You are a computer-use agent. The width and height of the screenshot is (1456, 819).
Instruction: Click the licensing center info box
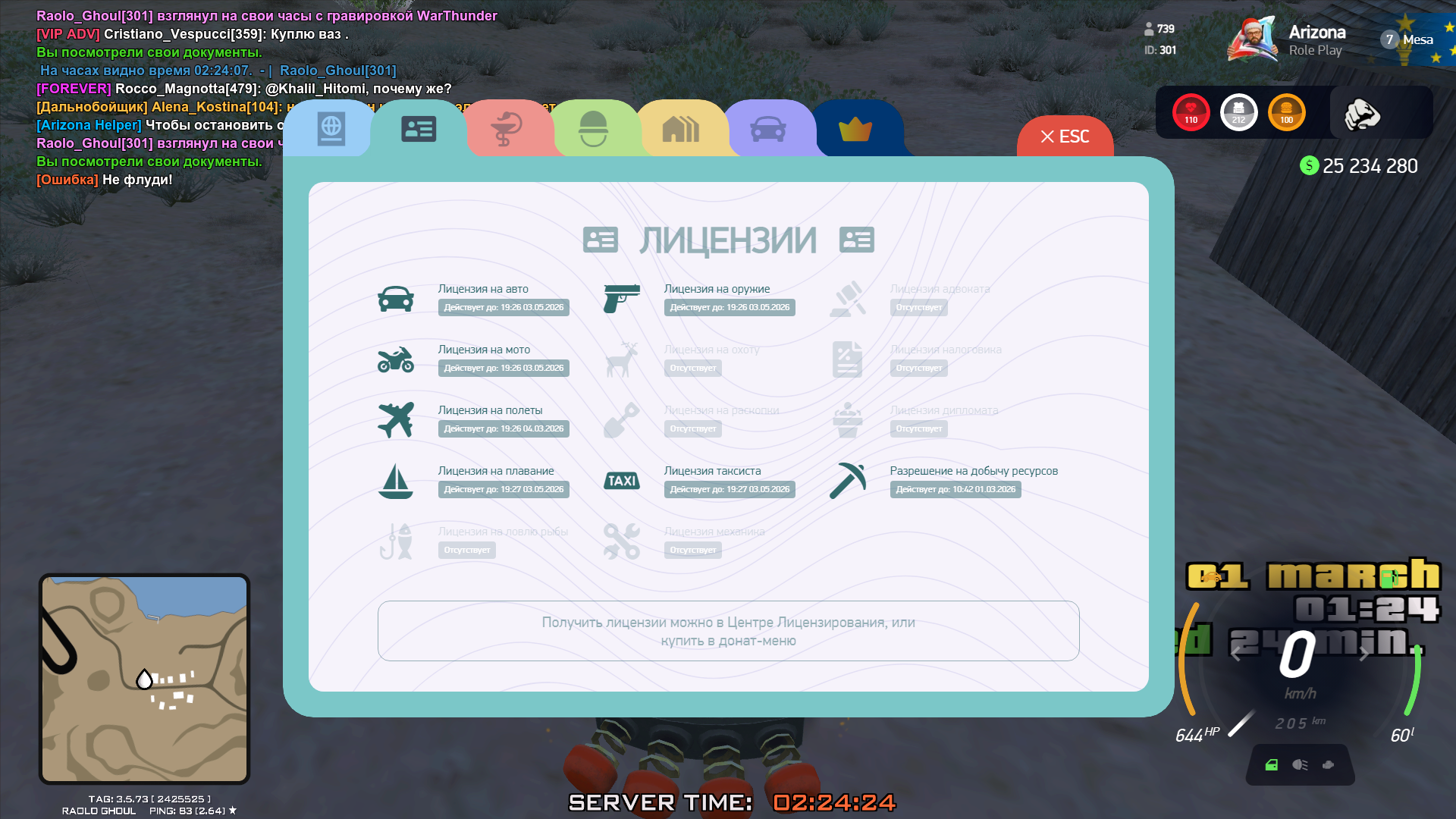pos(728,631)
